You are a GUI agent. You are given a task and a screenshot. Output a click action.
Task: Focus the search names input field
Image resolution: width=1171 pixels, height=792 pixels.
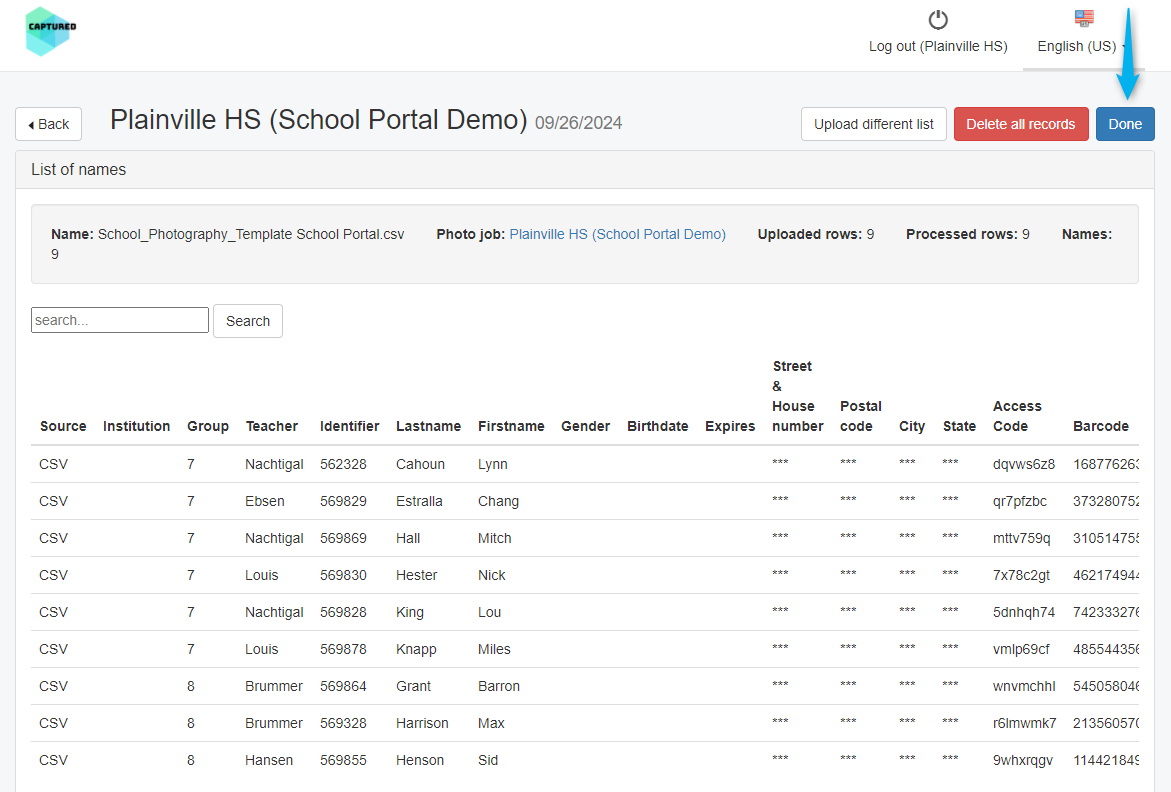(x=119, y=320)
